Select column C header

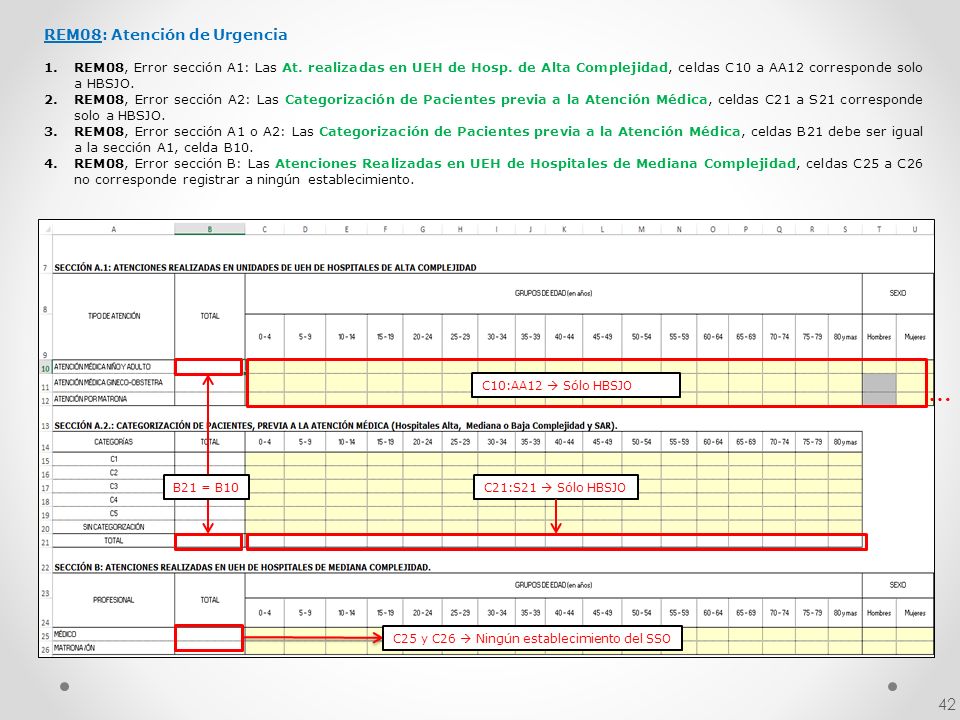(264, 230)
